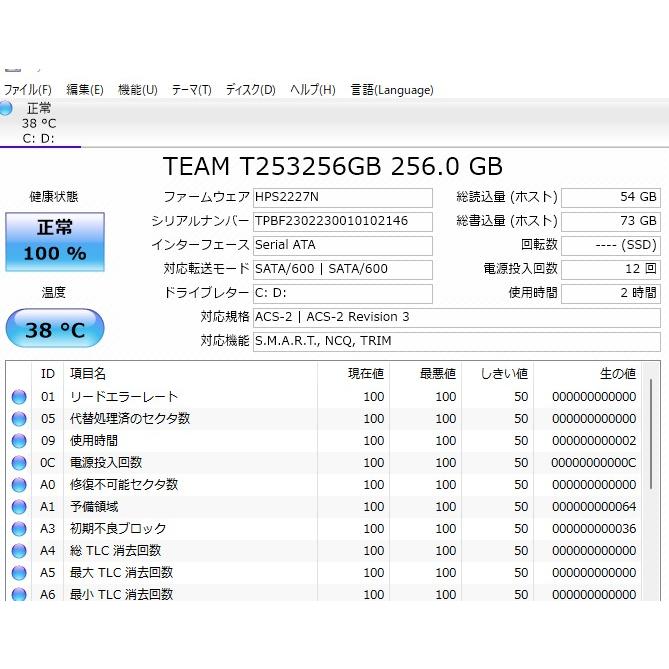Open the ディスク(D) menu
The width and height of the screenshot is (669, 669).
(250, 90)
